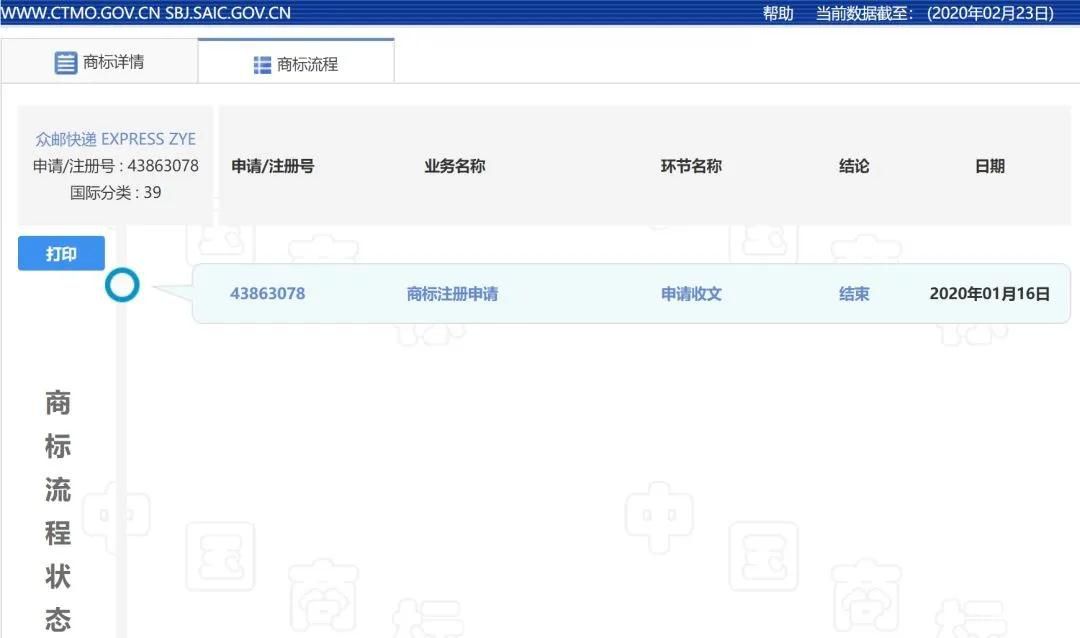Viewport: 1080px width, 638px height.
Task: Open trademark name 众邮快递 EXPRESS ZYE
Action: tap(115, 138)
